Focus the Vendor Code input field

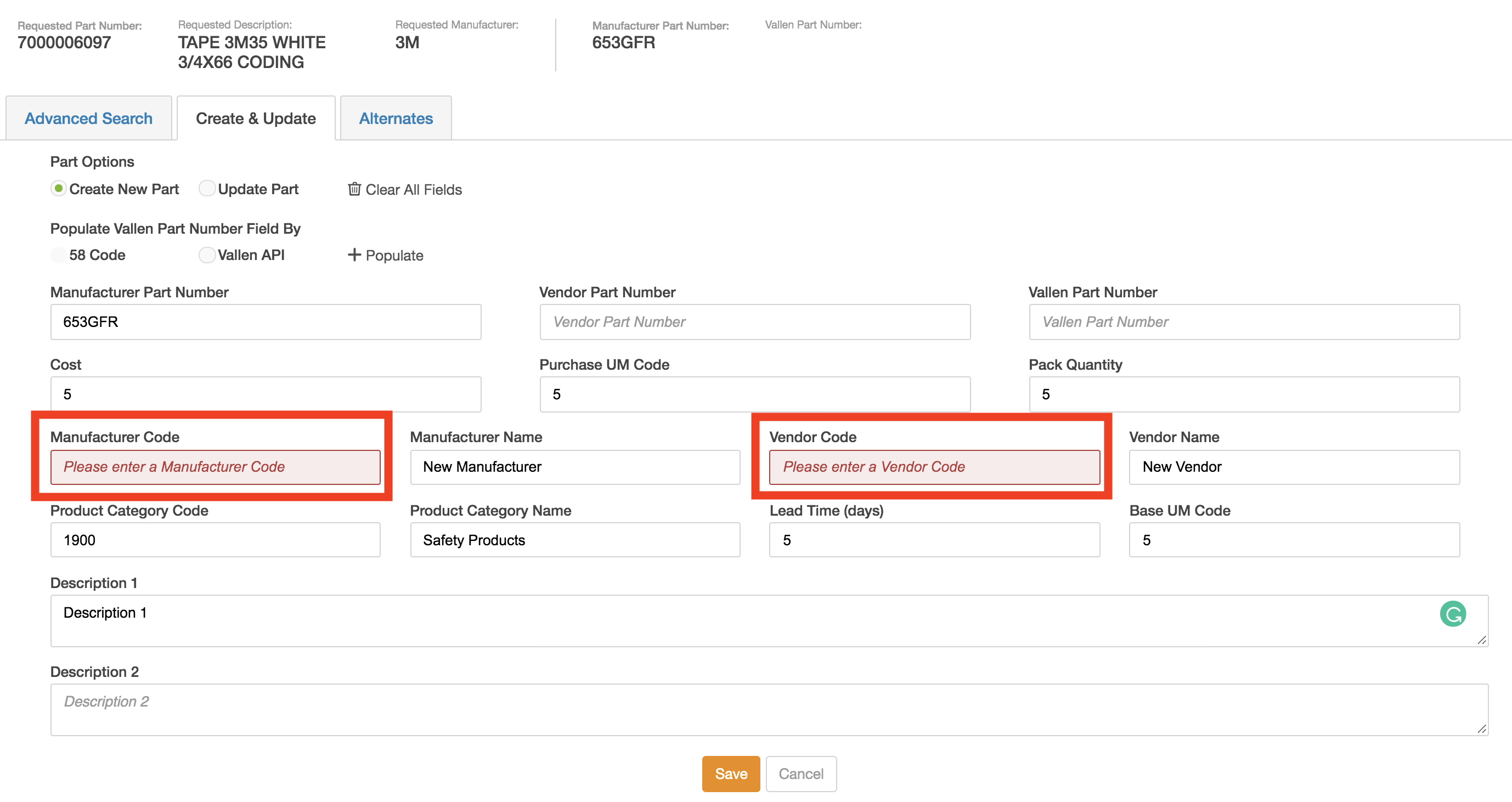click(934, 467)
